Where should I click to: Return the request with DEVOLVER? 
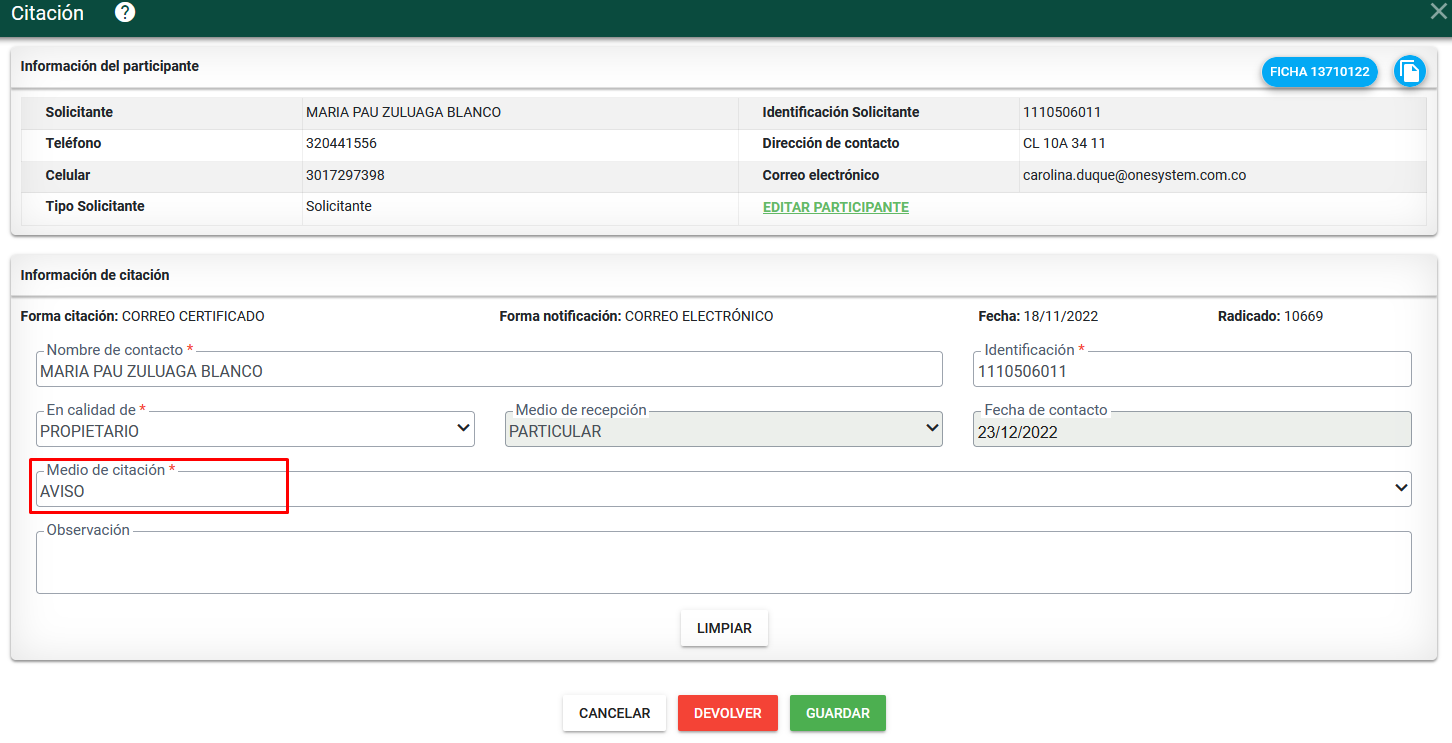click(x=728, y=713)
